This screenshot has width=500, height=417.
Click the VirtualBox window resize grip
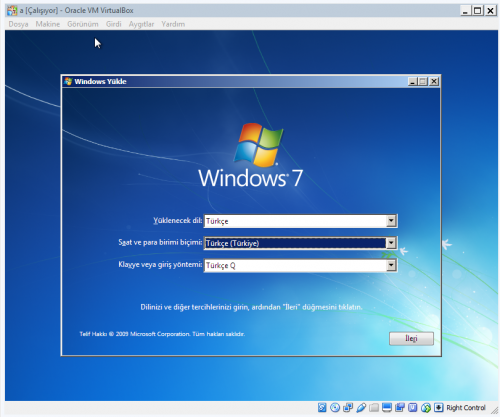click(494, 411)
